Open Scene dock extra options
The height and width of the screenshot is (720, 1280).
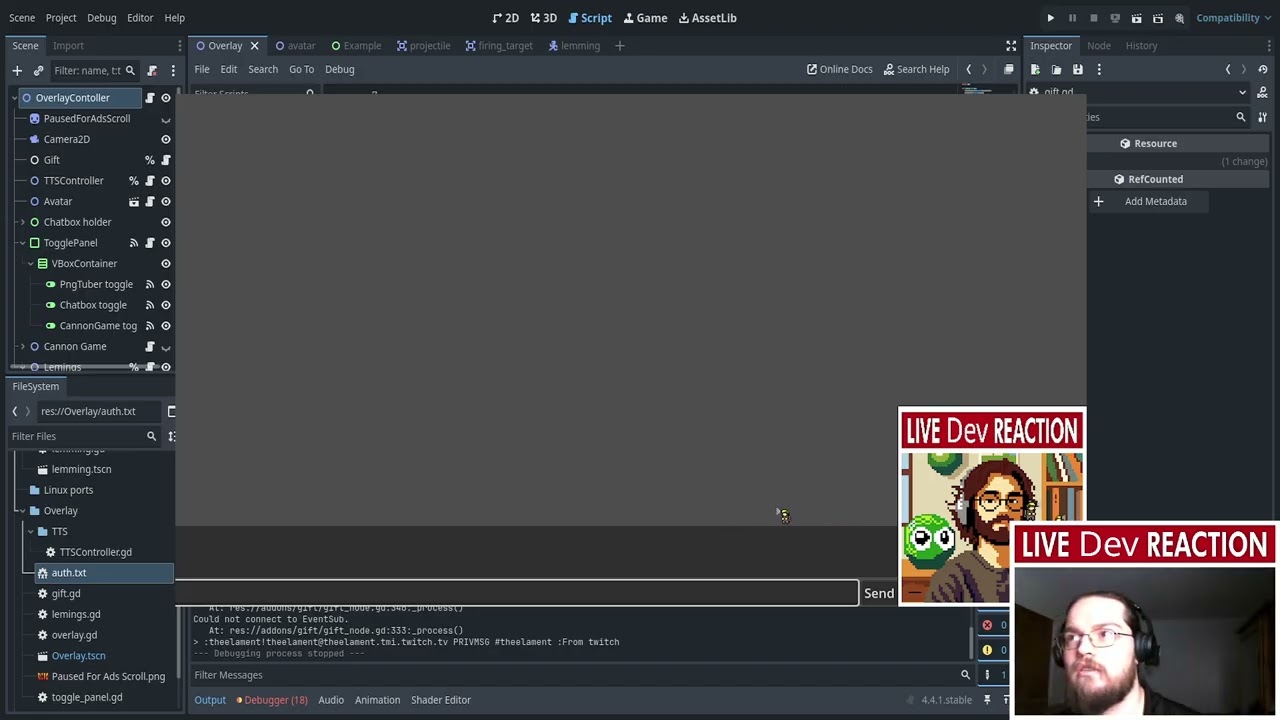pyautogui.click(x=173, y=70)
